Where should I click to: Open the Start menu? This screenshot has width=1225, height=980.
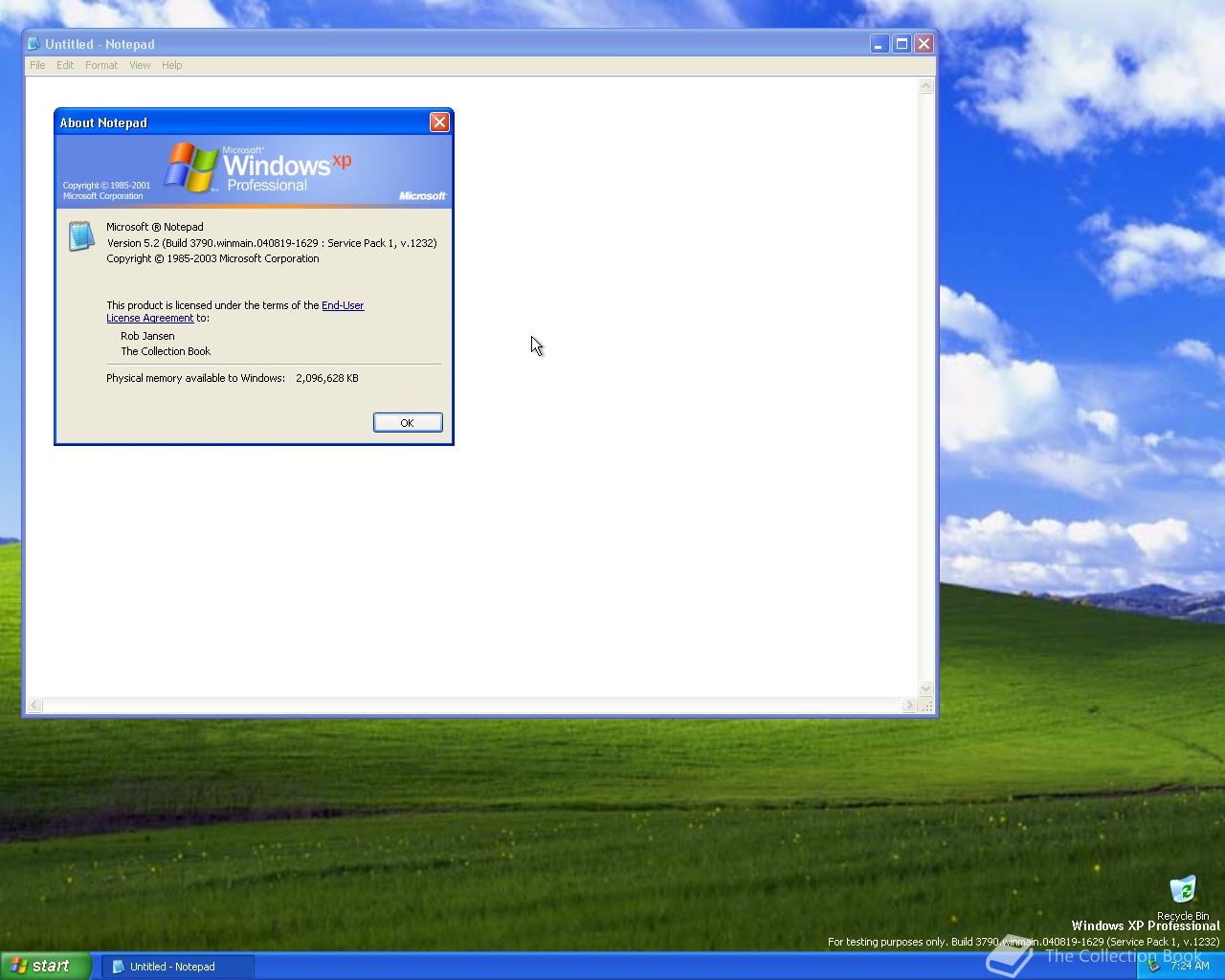46,966
